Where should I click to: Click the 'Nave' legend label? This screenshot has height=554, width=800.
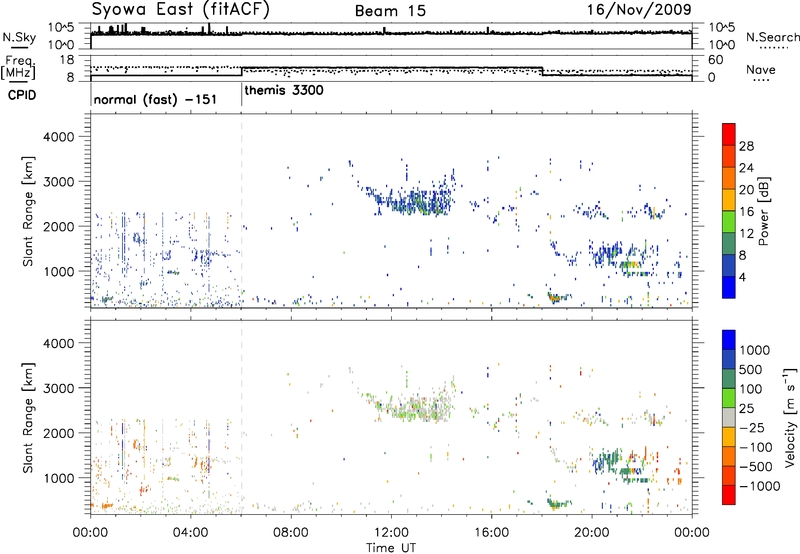[761, 69]
